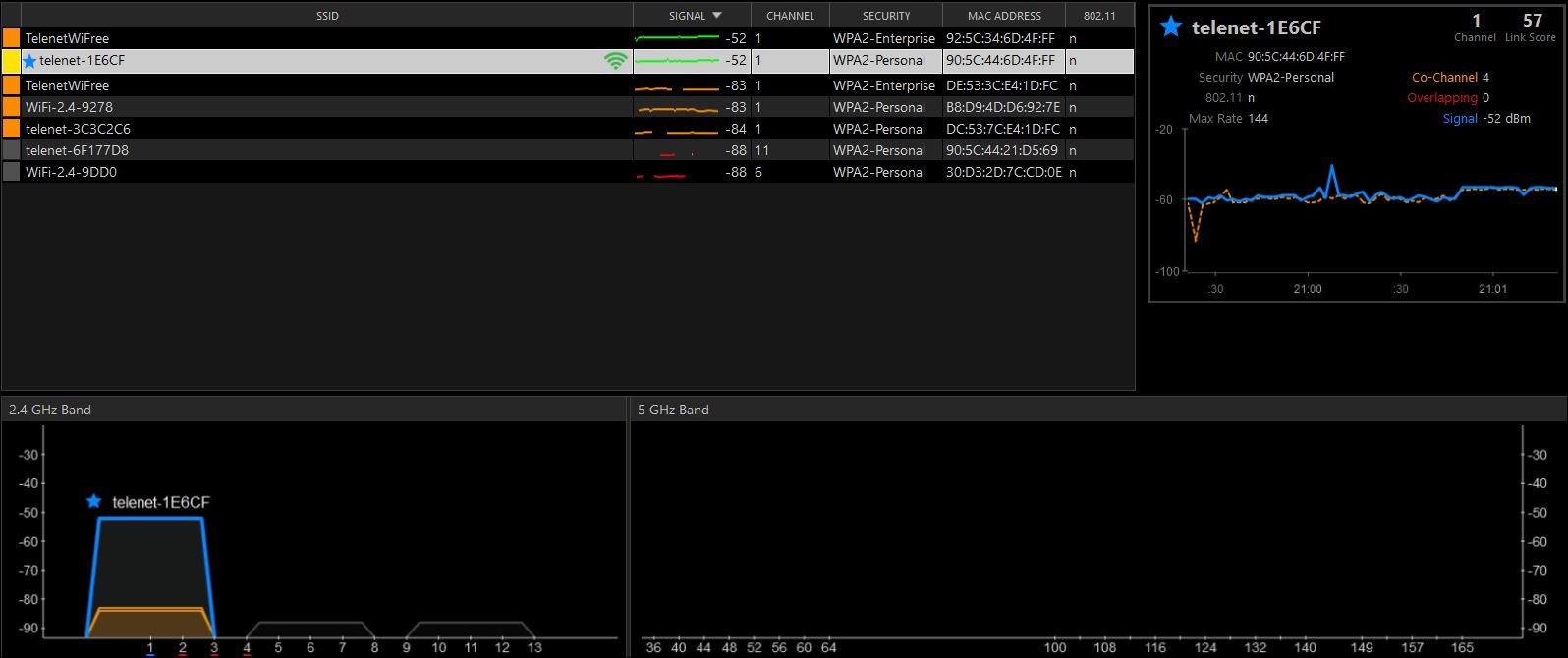Click the Signal -52 dBm legend in details panel
This screenshot has width=1568, height=658.
(x=1486, y=118)
